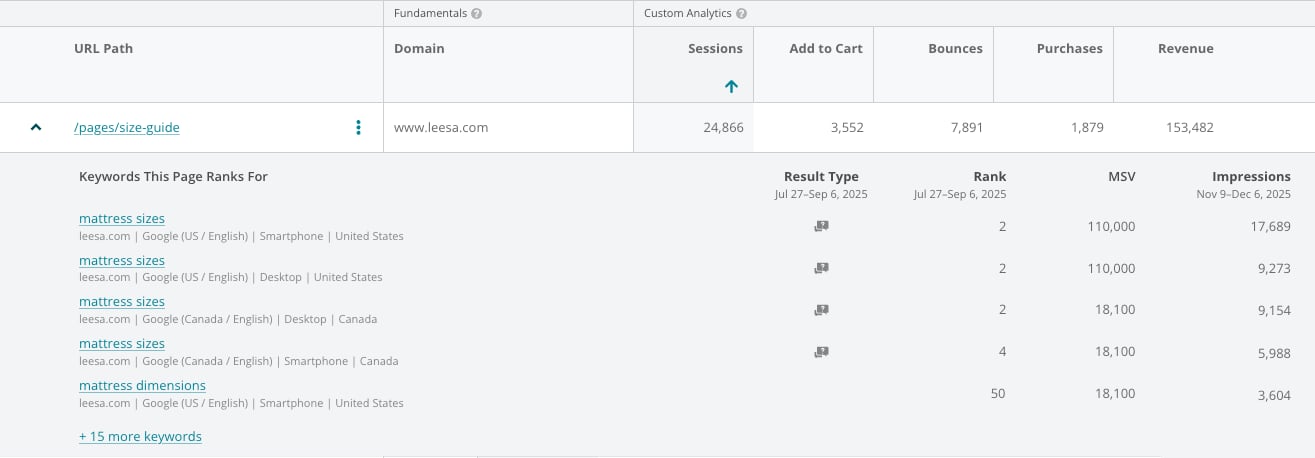Select the 5,988 impressions value
The width and height of the screenshot is (1315, 458).
click(x=1274, y=352)
